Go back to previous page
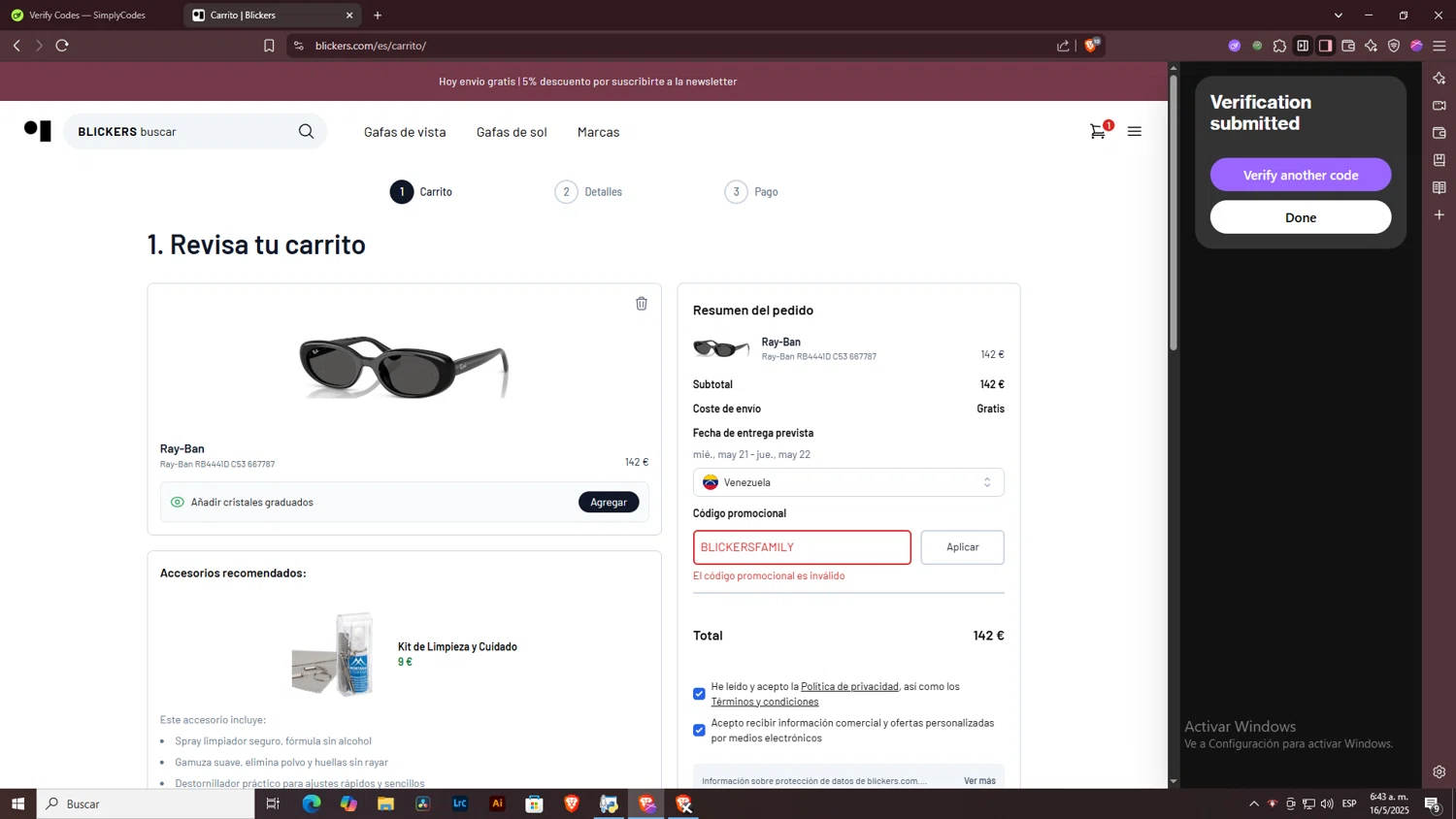The height and width of the screenshot is (819, 1456). (17, 46)
